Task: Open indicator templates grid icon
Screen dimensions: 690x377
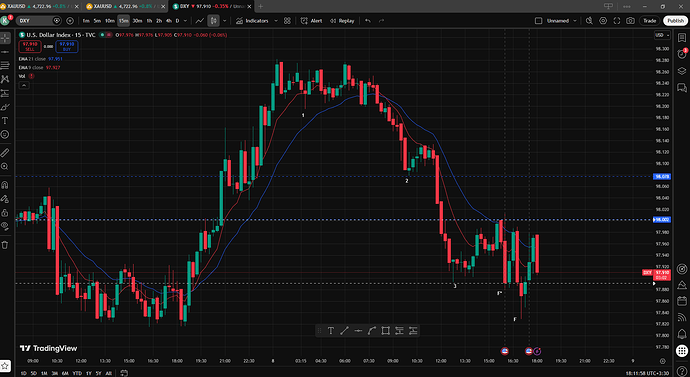Action: pos(287,21)
